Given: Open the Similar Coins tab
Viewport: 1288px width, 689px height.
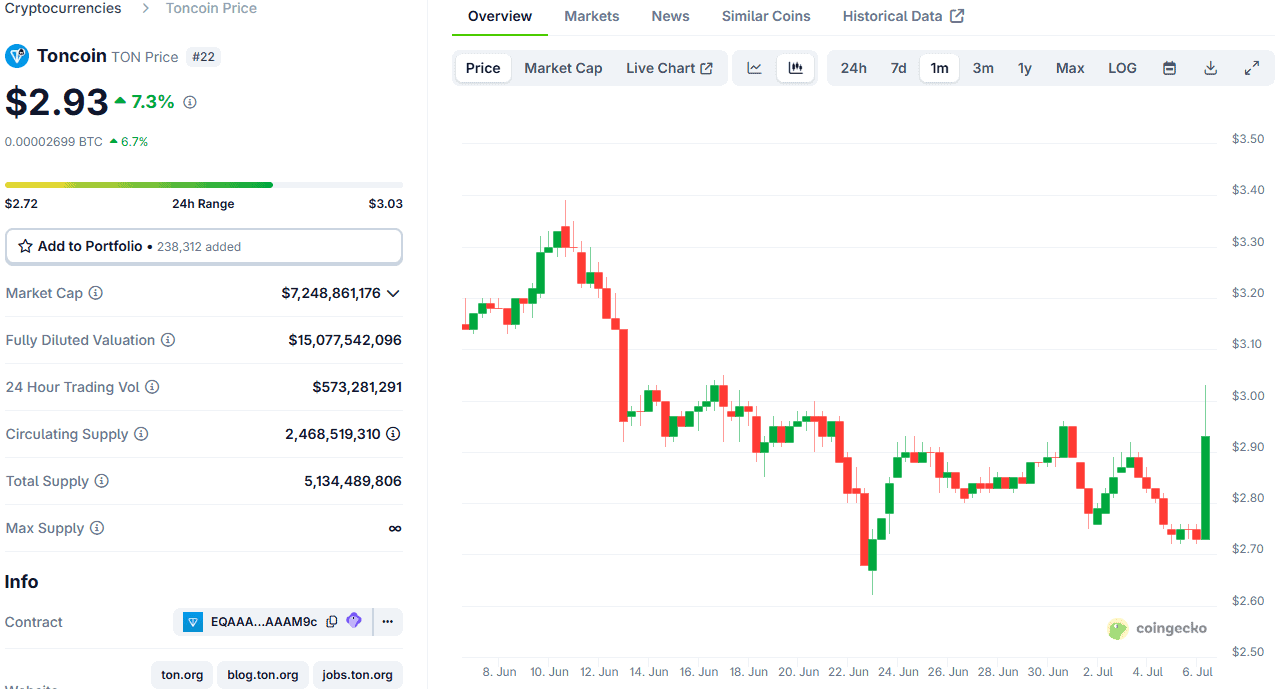Looking at the screenshot, I should pyautogui.click(x=766, y=16).
